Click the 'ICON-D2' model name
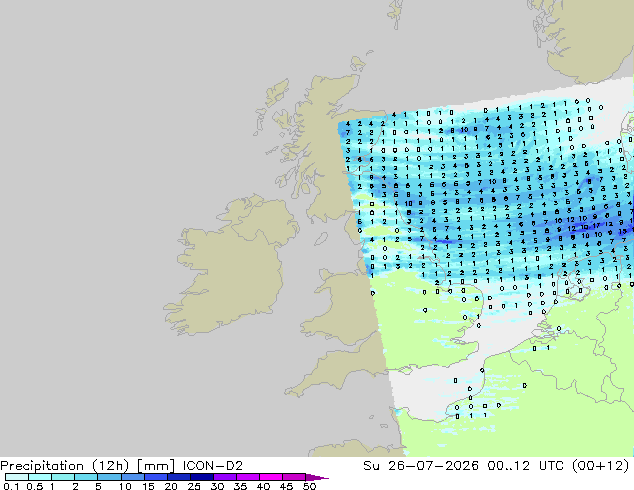The width and height of the screenshot is (634, 490). [x=213, y=466]
